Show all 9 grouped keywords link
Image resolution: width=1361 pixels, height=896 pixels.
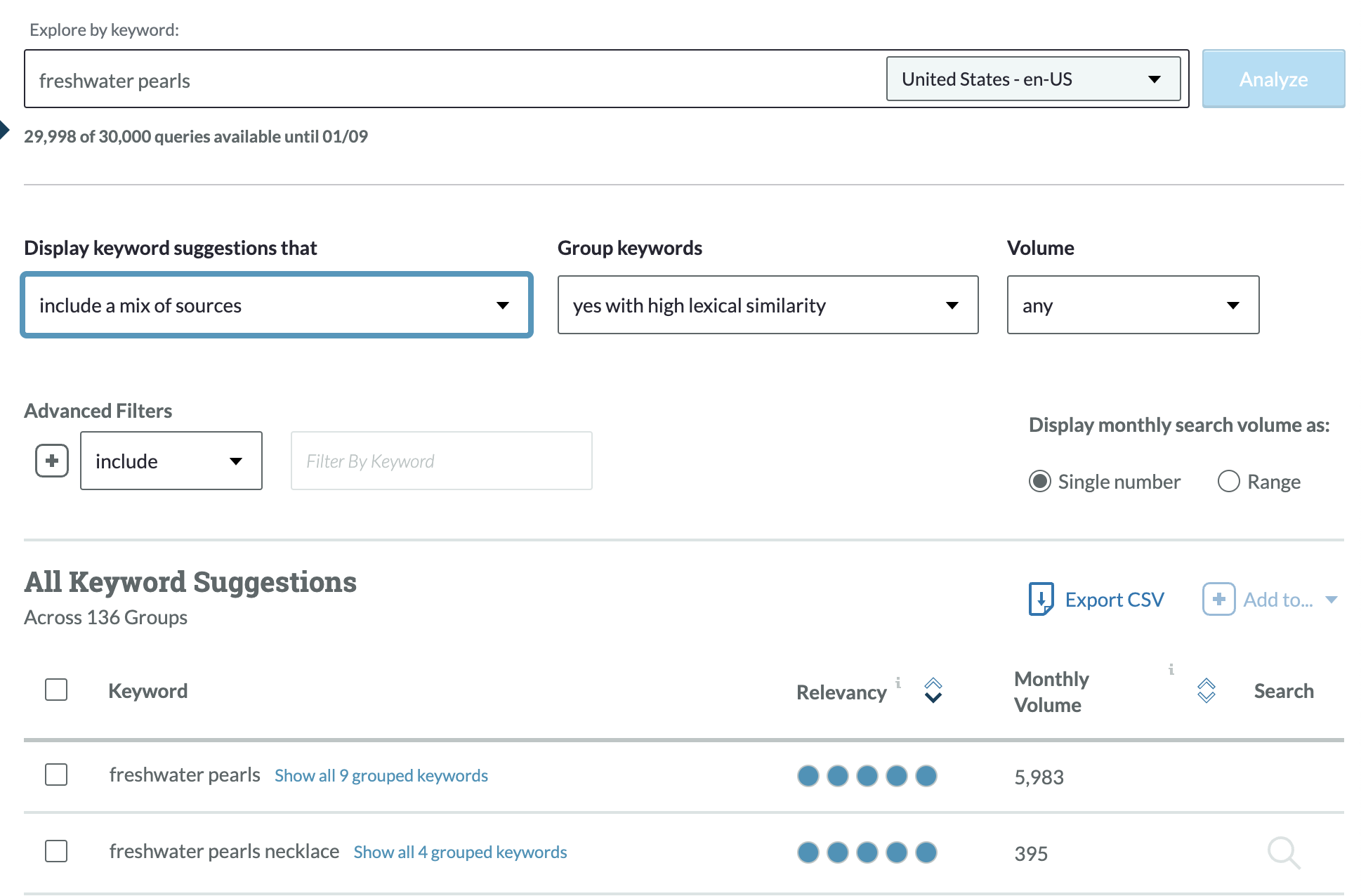click(x=381, y=775)
